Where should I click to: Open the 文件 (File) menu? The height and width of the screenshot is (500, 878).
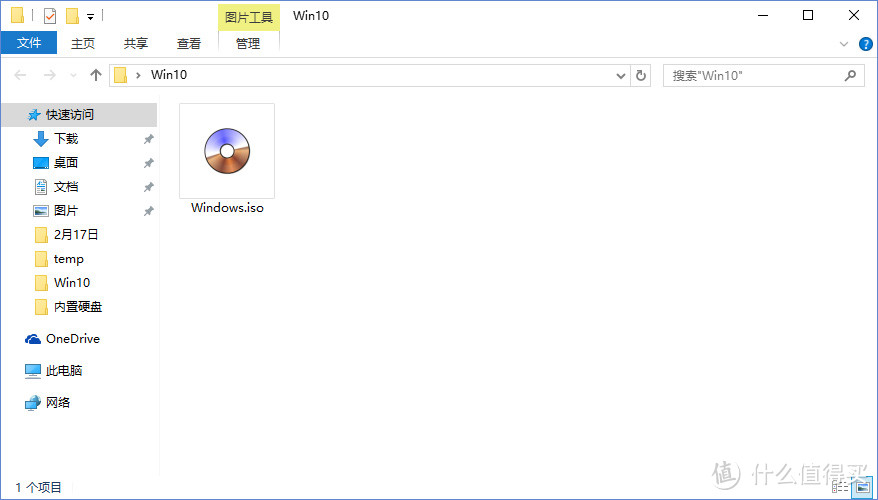[29, 43]
